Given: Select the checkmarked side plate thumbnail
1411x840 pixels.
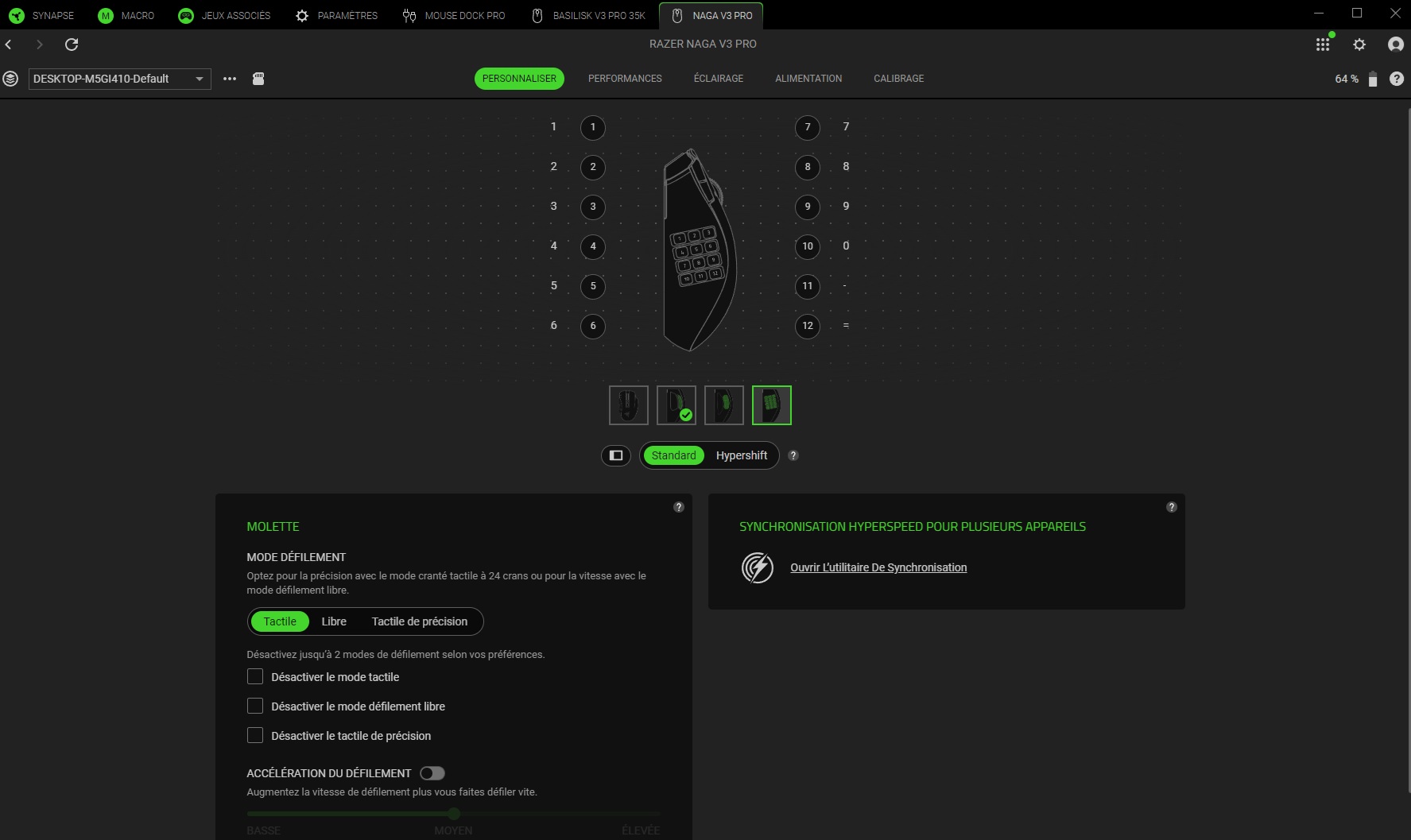Looking at the screenshot, I should pyautogui.click(x=676, y=405).
